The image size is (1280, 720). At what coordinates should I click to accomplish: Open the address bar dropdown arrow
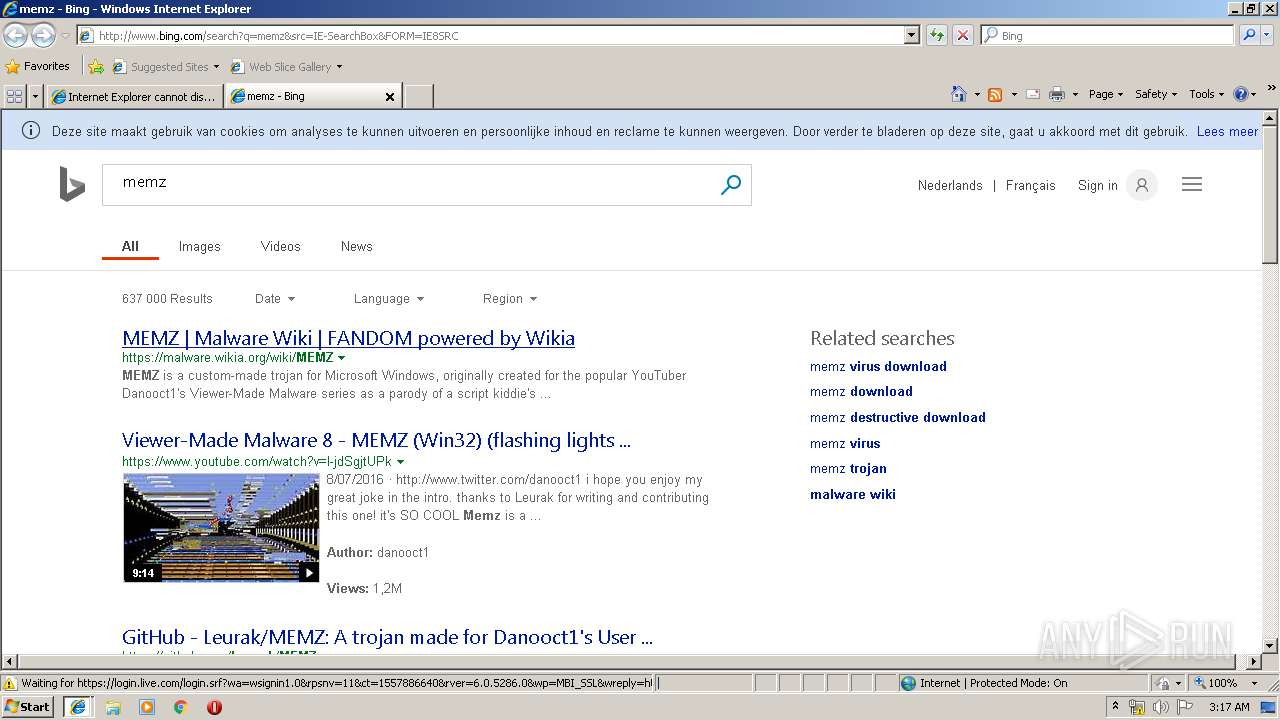click(x=911, y=35)
